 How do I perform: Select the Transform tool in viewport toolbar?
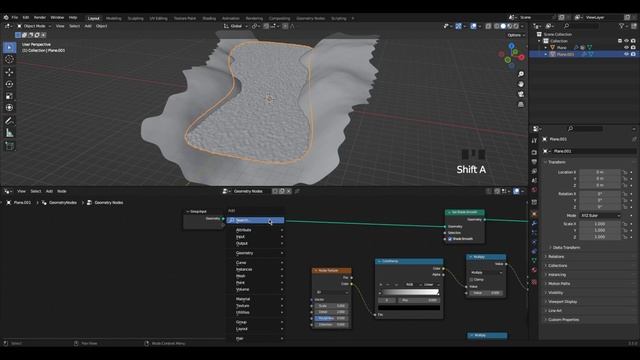pos(9,108)
